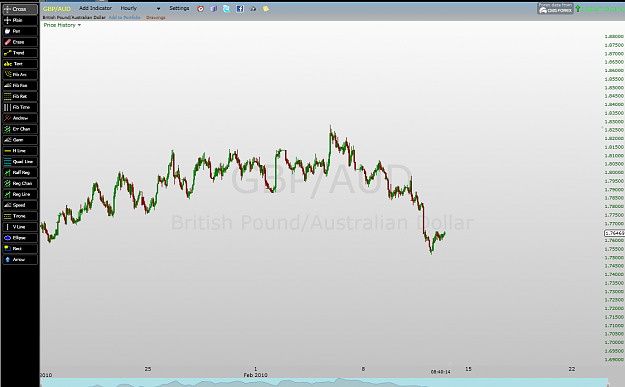Choose the Speed lines tool

coord(20,205)
